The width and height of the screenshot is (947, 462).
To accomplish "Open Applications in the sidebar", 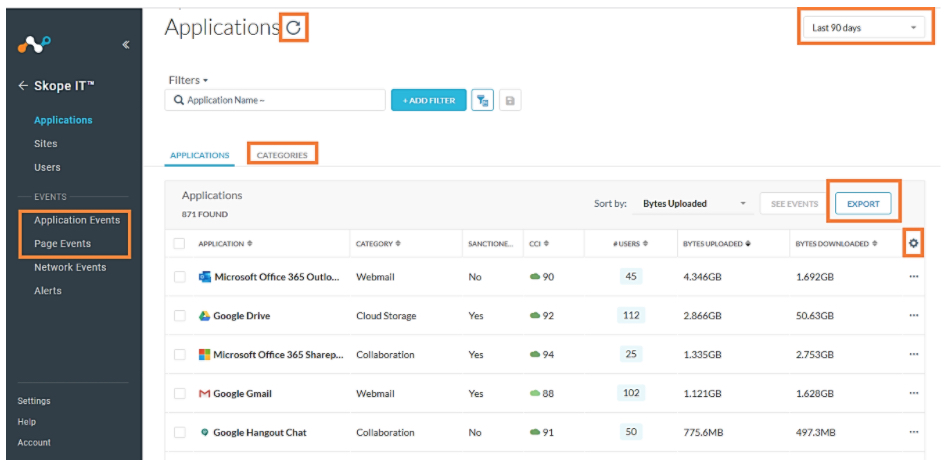I will [x=63, y=120].
